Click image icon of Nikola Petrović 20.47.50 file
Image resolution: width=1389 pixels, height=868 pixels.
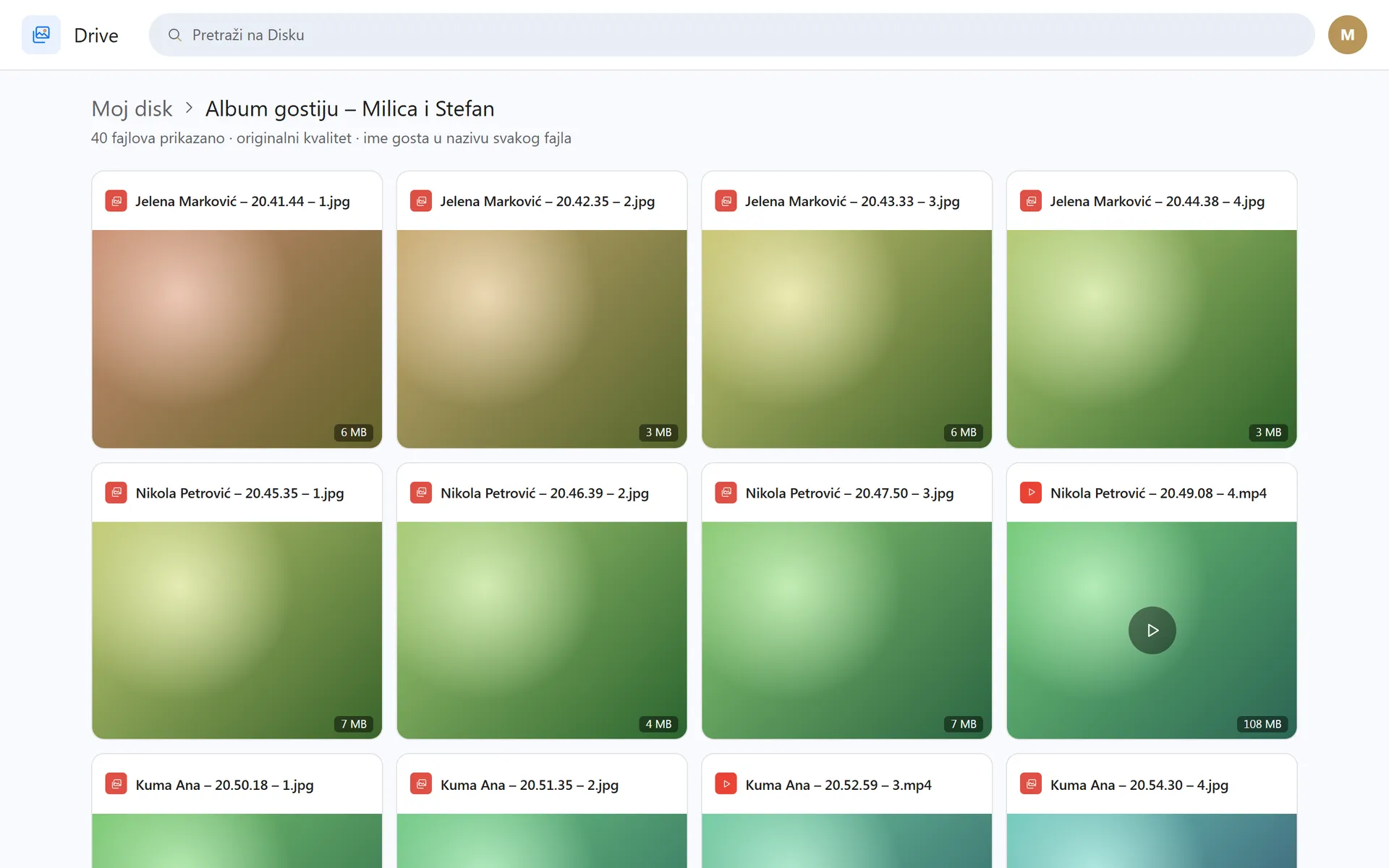[x=726, y=493]
